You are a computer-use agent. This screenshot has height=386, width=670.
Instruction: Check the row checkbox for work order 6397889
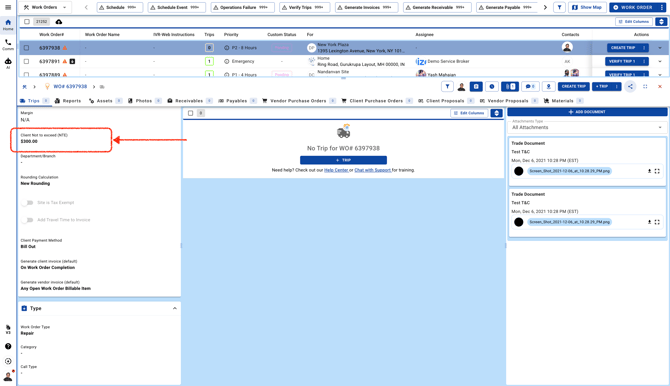(26, 74)
